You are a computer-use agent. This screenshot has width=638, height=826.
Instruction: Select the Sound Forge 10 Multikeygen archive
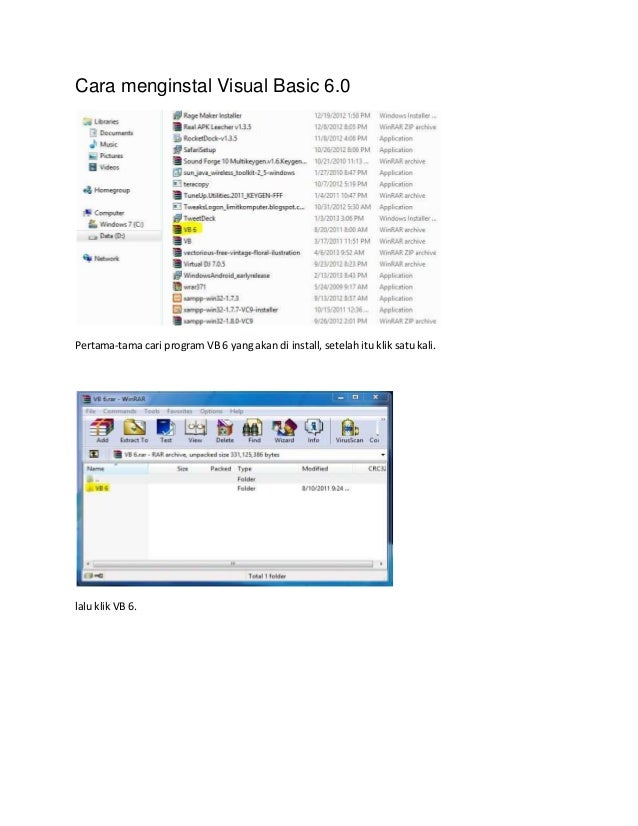[240, 161]
